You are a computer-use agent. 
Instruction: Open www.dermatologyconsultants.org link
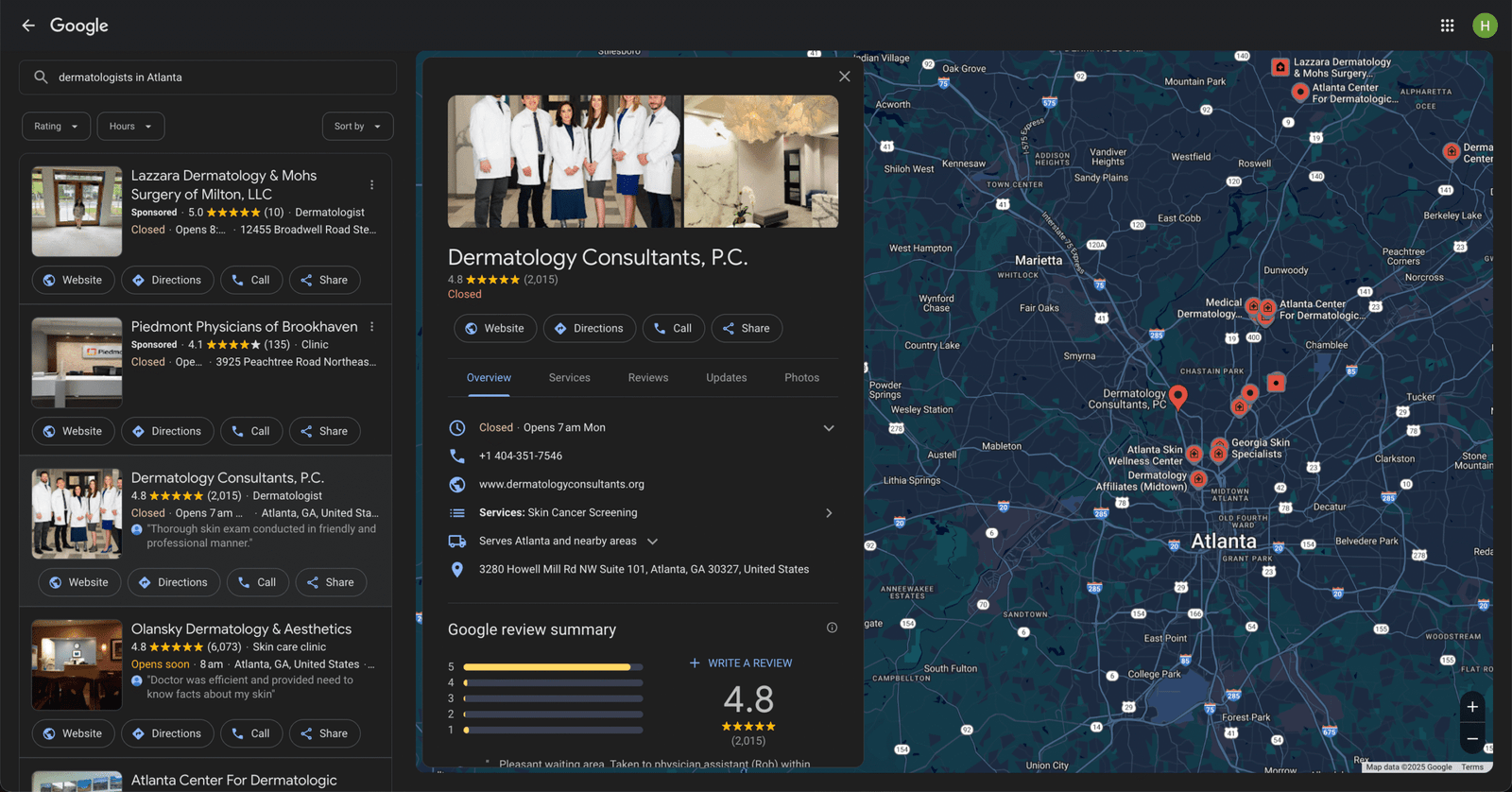tap(561, 484)
